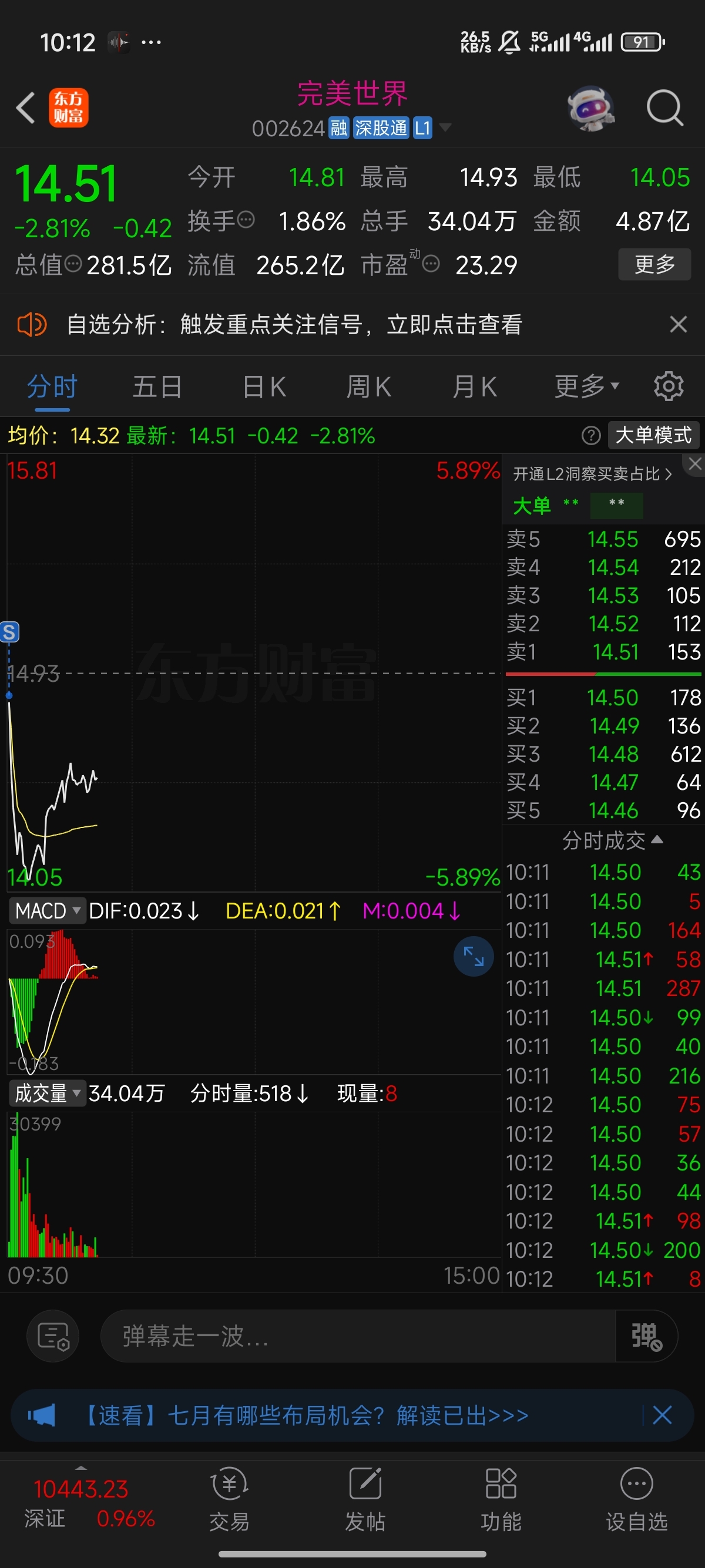Tap the 10:12 trade of 200 lots
The image size is (705, 1568).
click(603, 1250)
